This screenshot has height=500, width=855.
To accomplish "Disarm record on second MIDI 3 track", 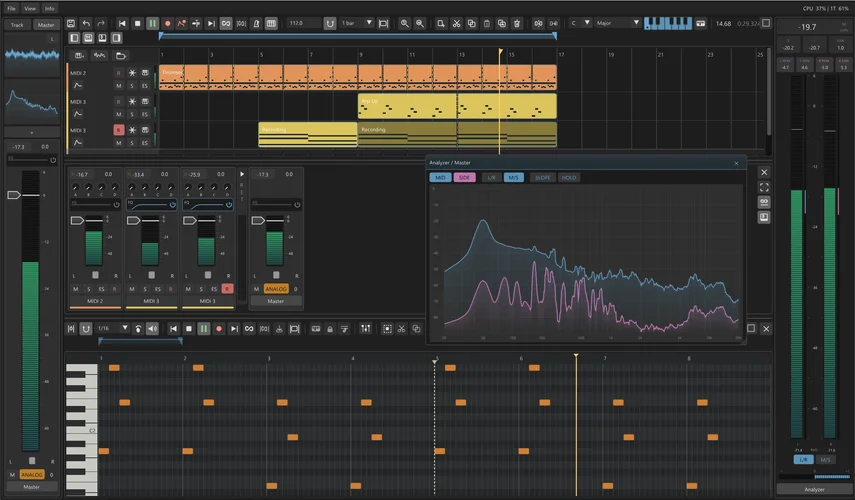I will point(118,130).
